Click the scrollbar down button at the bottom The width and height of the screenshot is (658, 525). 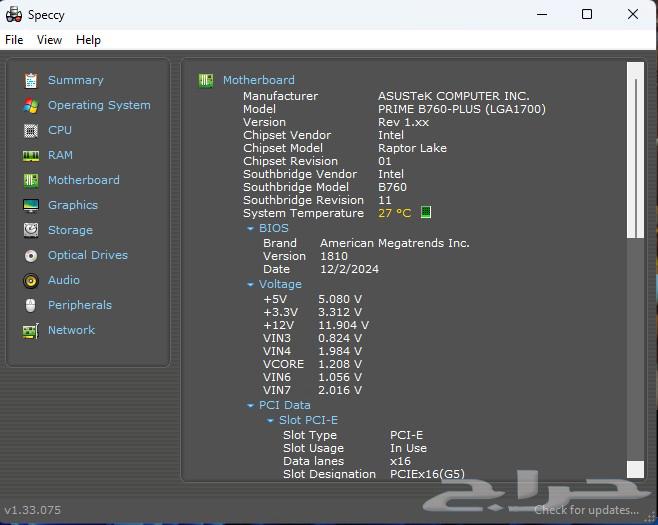(x=635, y=470)
